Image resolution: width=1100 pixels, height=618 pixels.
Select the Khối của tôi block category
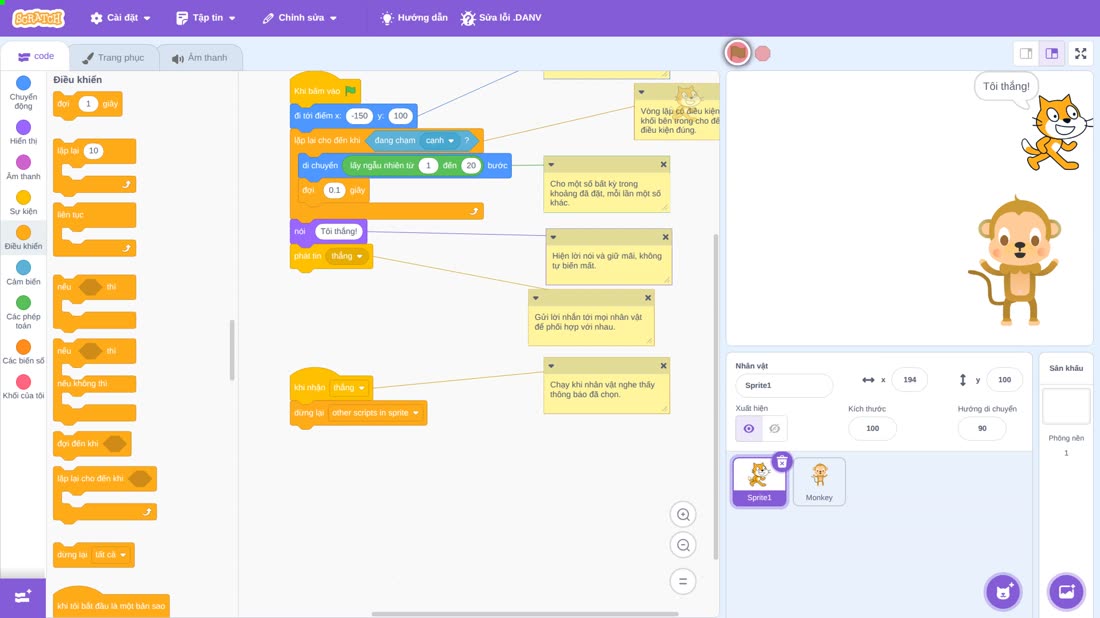(23, 387)
